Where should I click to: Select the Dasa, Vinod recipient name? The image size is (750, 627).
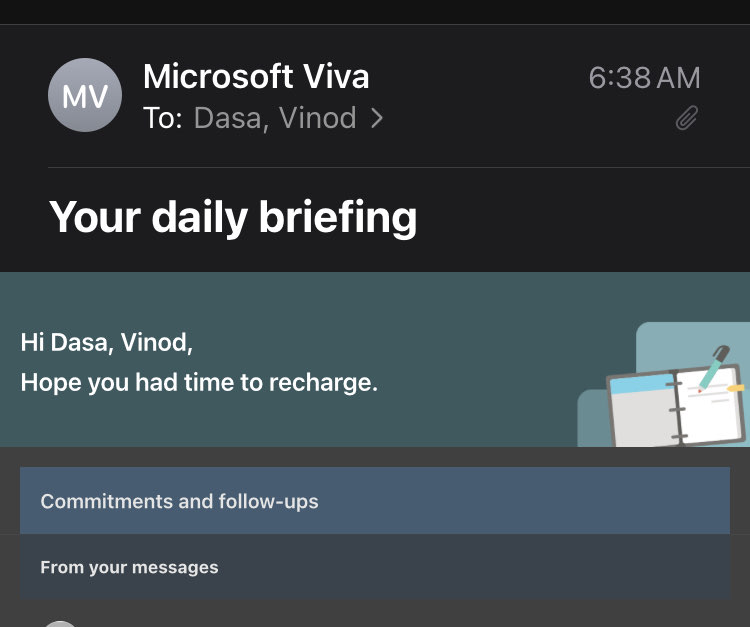pos(274,119)
